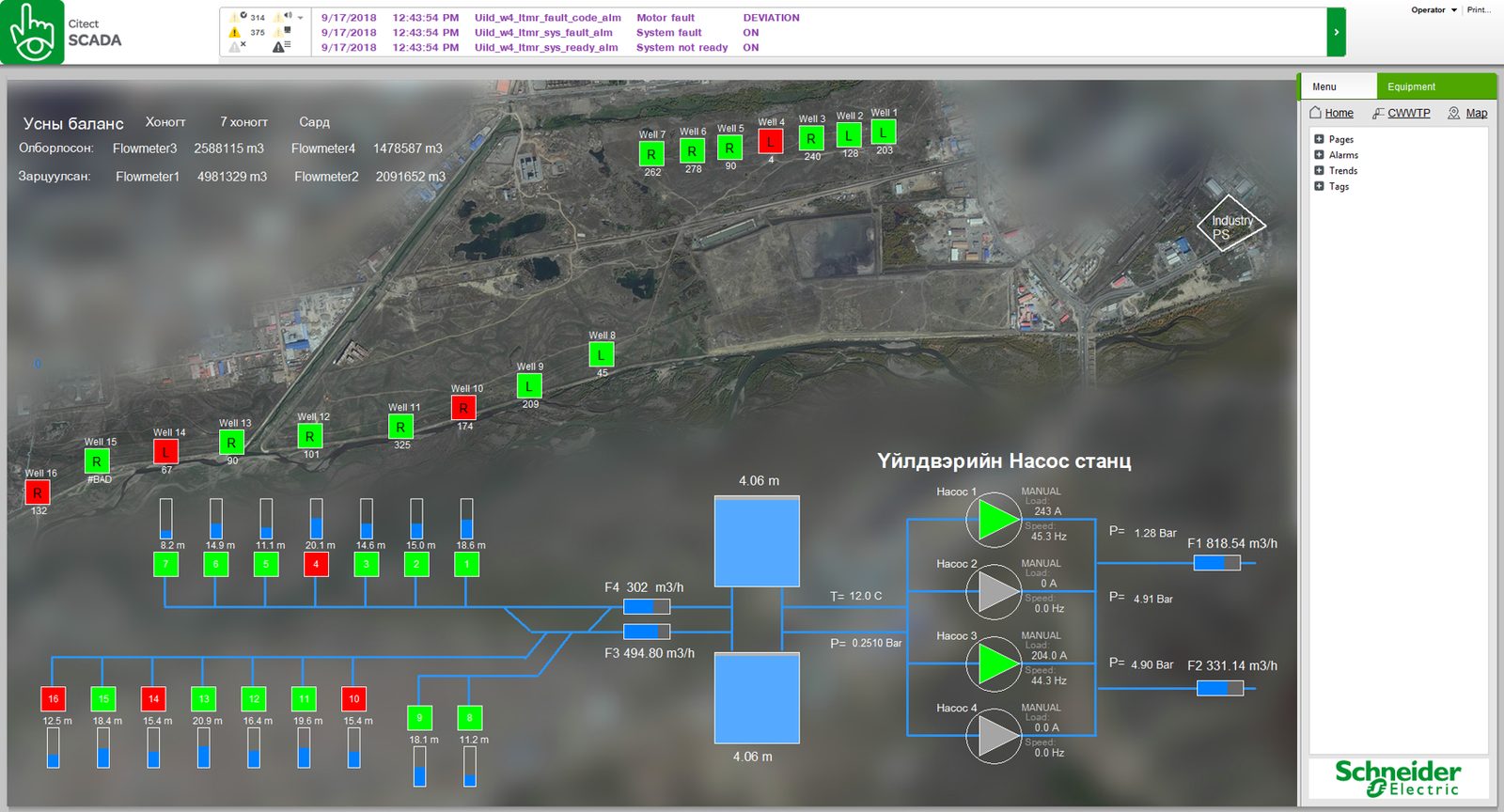Expand the alarm banner with green arrow
This screenshot has height=812, width=1504.
[x=1336, y=32]
